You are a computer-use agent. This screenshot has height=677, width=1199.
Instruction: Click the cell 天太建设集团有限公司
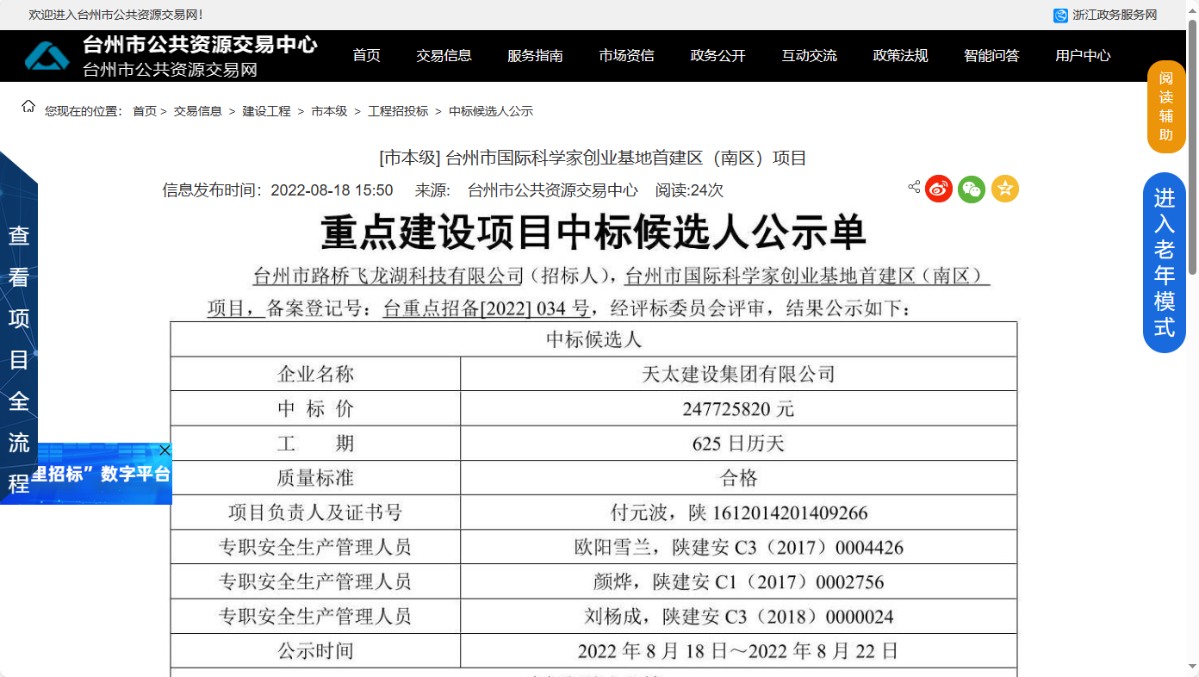point(739,374)
